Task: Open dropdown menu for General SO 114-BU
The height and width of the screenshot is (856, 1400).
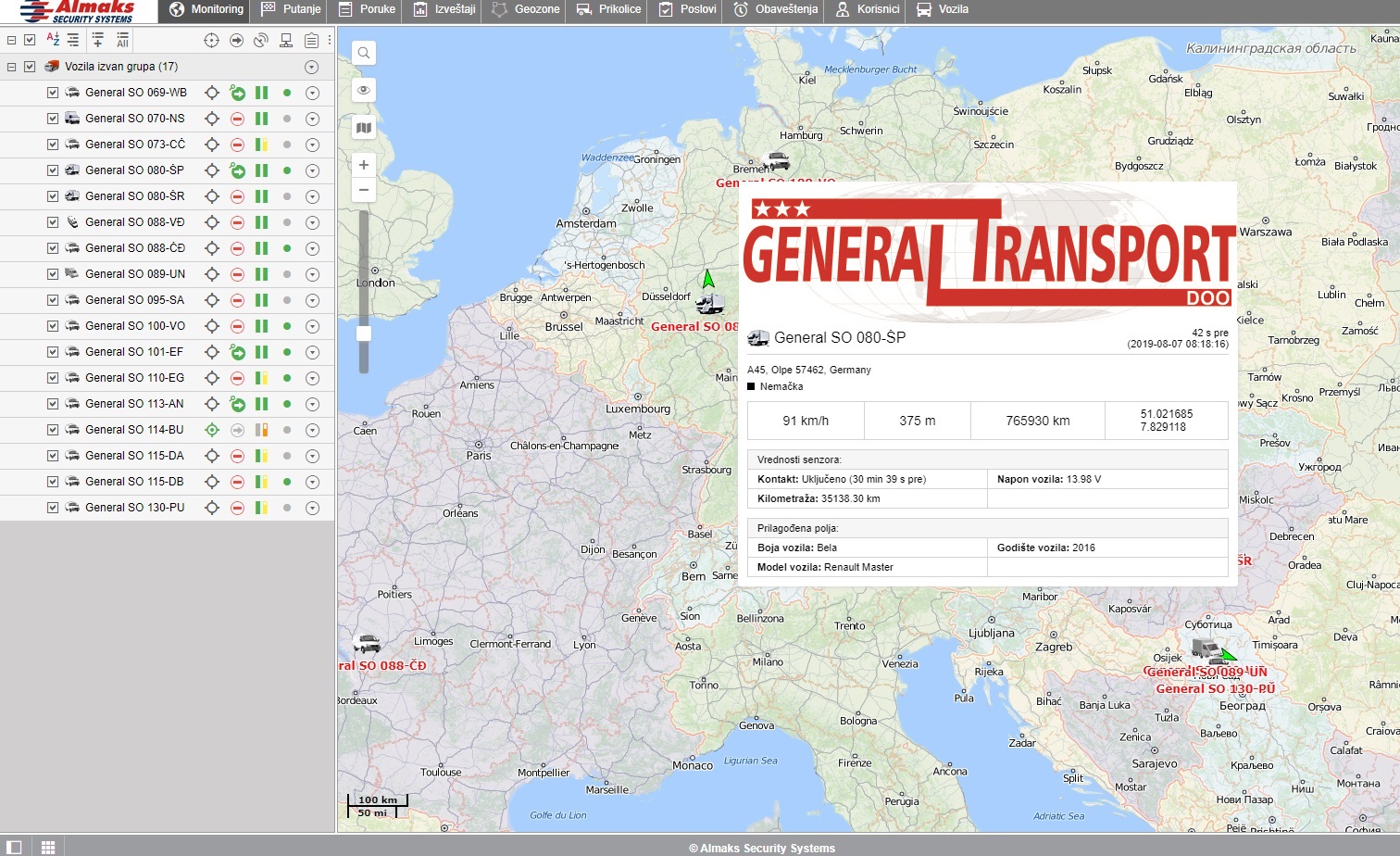Action: [x=312, y=430]
